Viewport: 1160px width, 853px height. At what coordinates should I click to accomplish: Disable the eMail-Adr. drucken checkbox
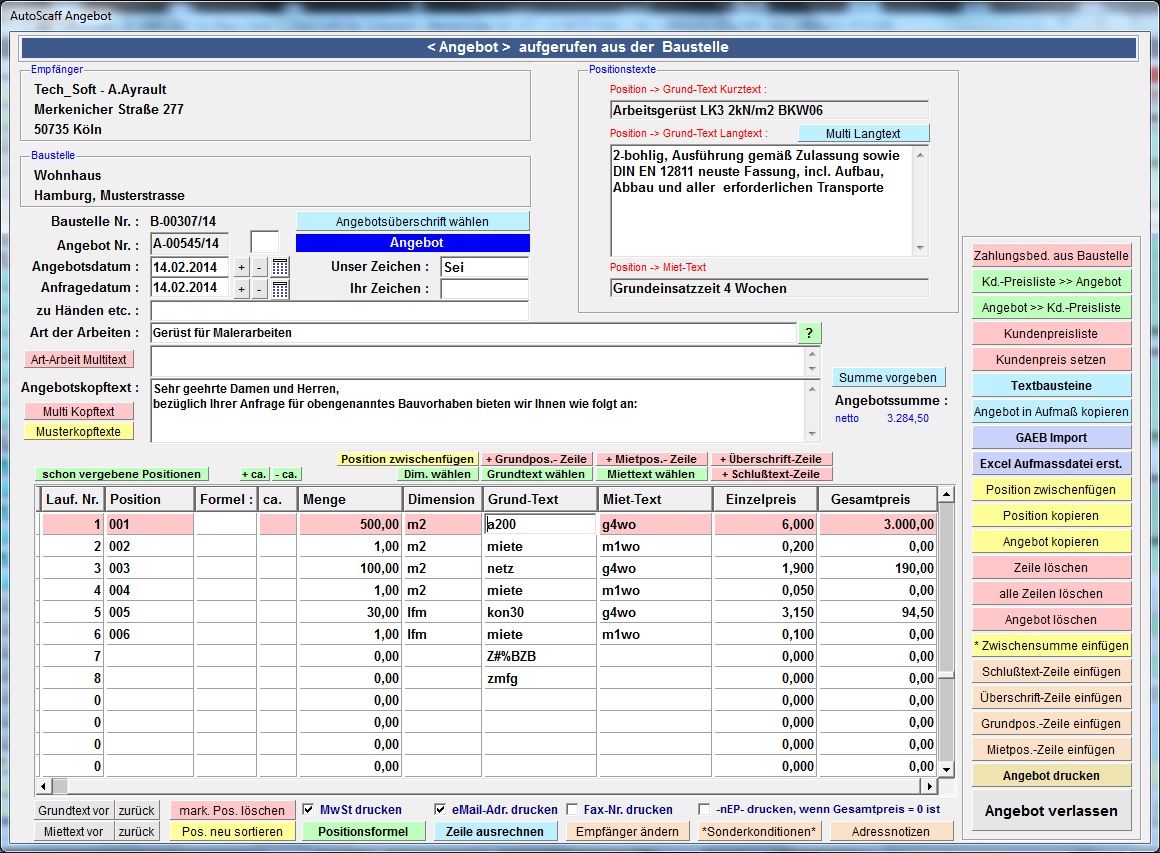[440, 809]
